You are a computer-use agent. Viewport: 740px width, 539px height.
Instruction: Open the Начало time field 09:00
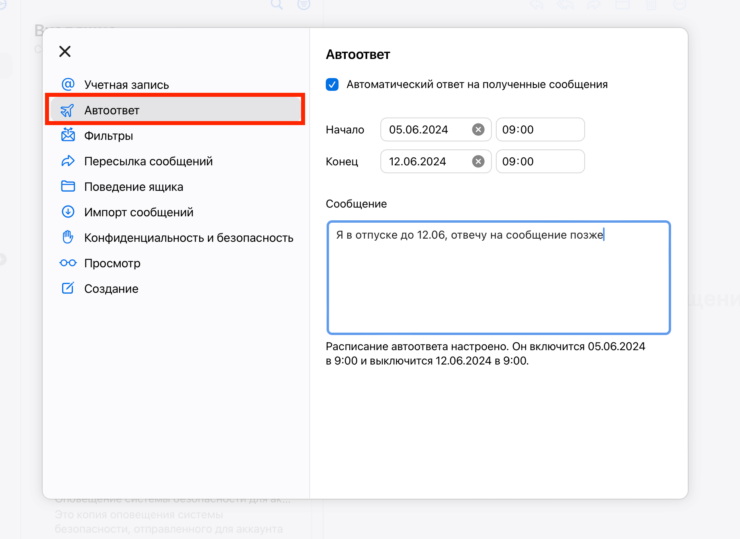click(x=540, y=130)
